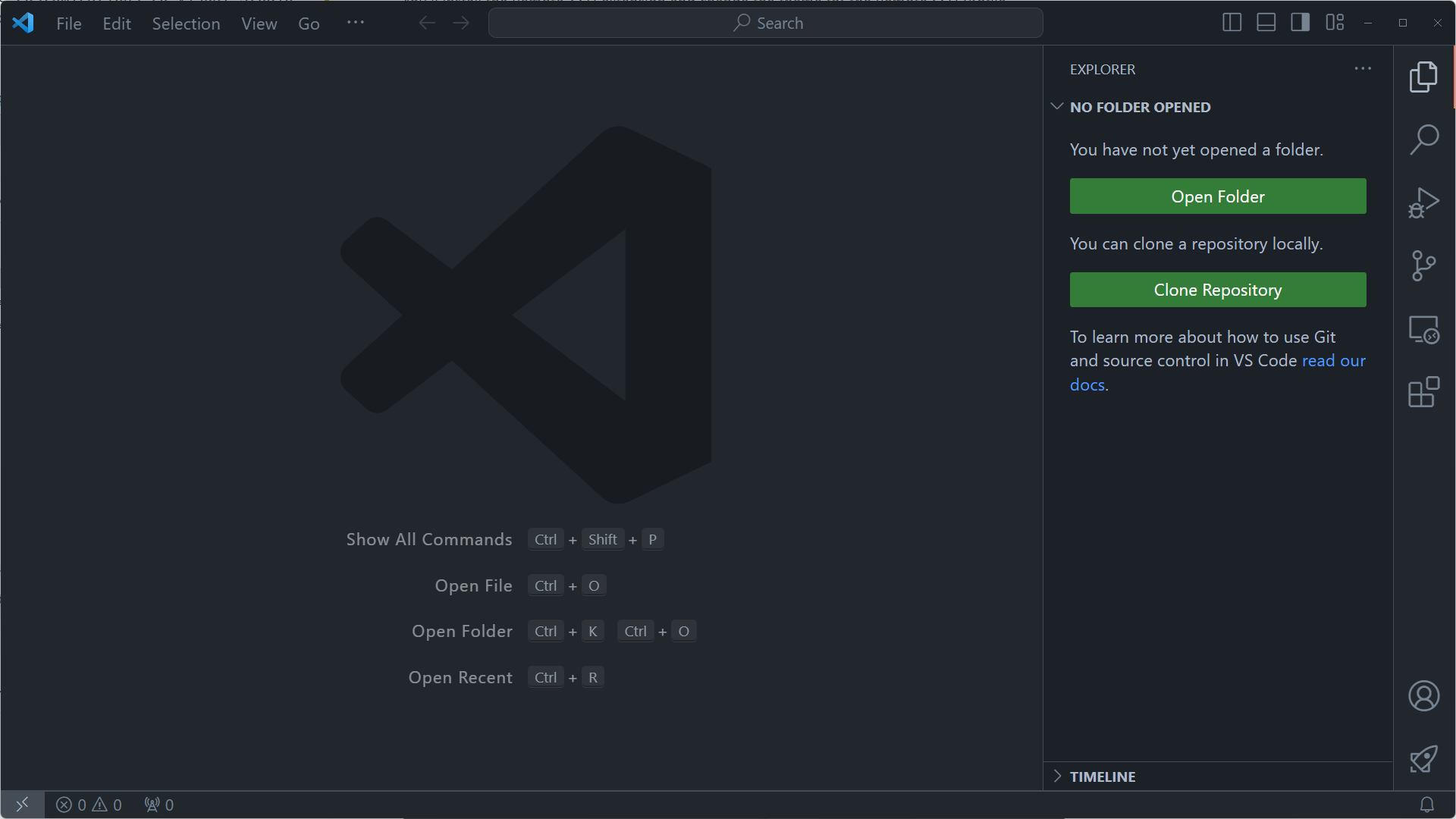Click the Accounts icon in the activity bar
This screenshot has width=1456, height=819.
pyautogui.click(x=1424, y=695)
